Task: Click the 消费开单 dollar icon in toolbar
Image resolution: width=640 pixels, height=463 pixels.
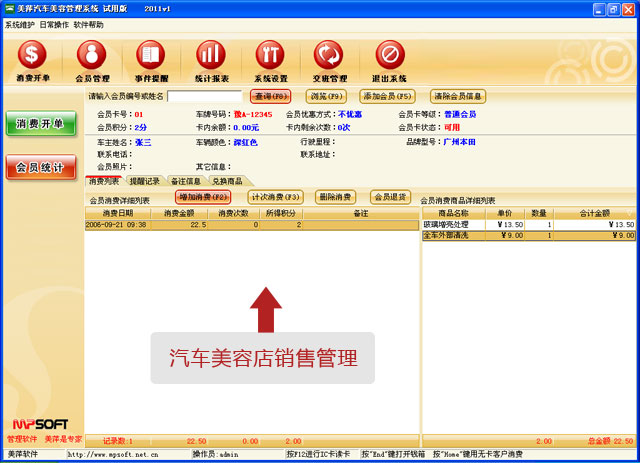Action: click(x=32, y=55)
